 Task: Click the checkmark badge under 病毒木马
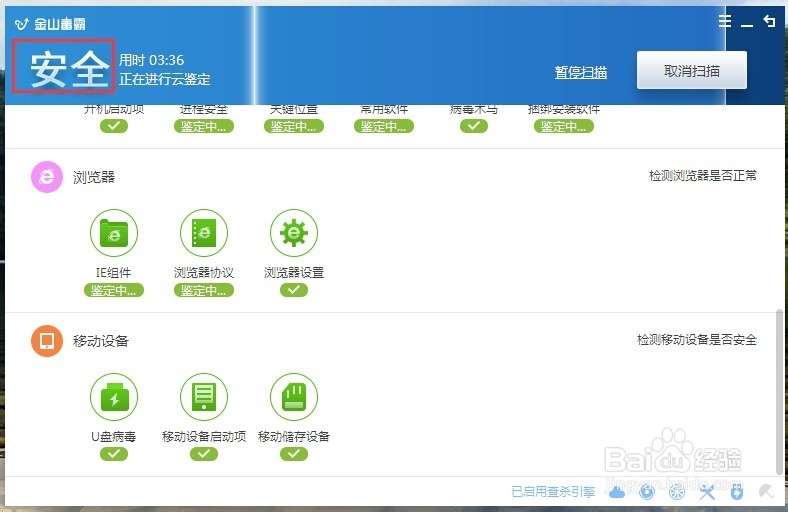(473, 126)
